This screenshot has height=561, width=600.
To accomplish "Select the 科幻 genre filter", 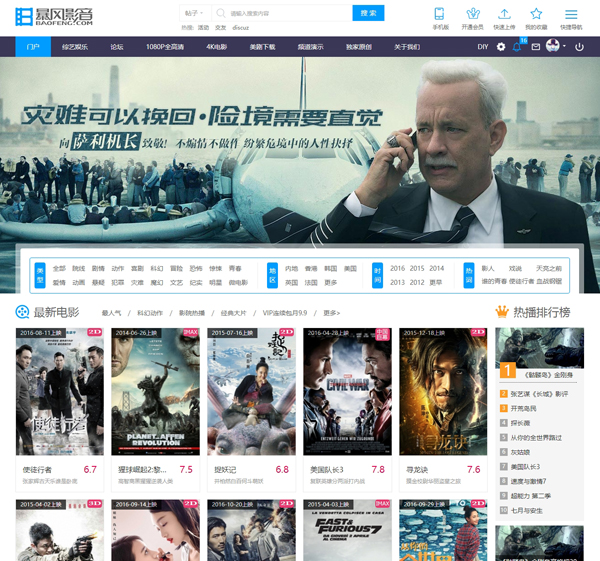I will pos(156,268).
